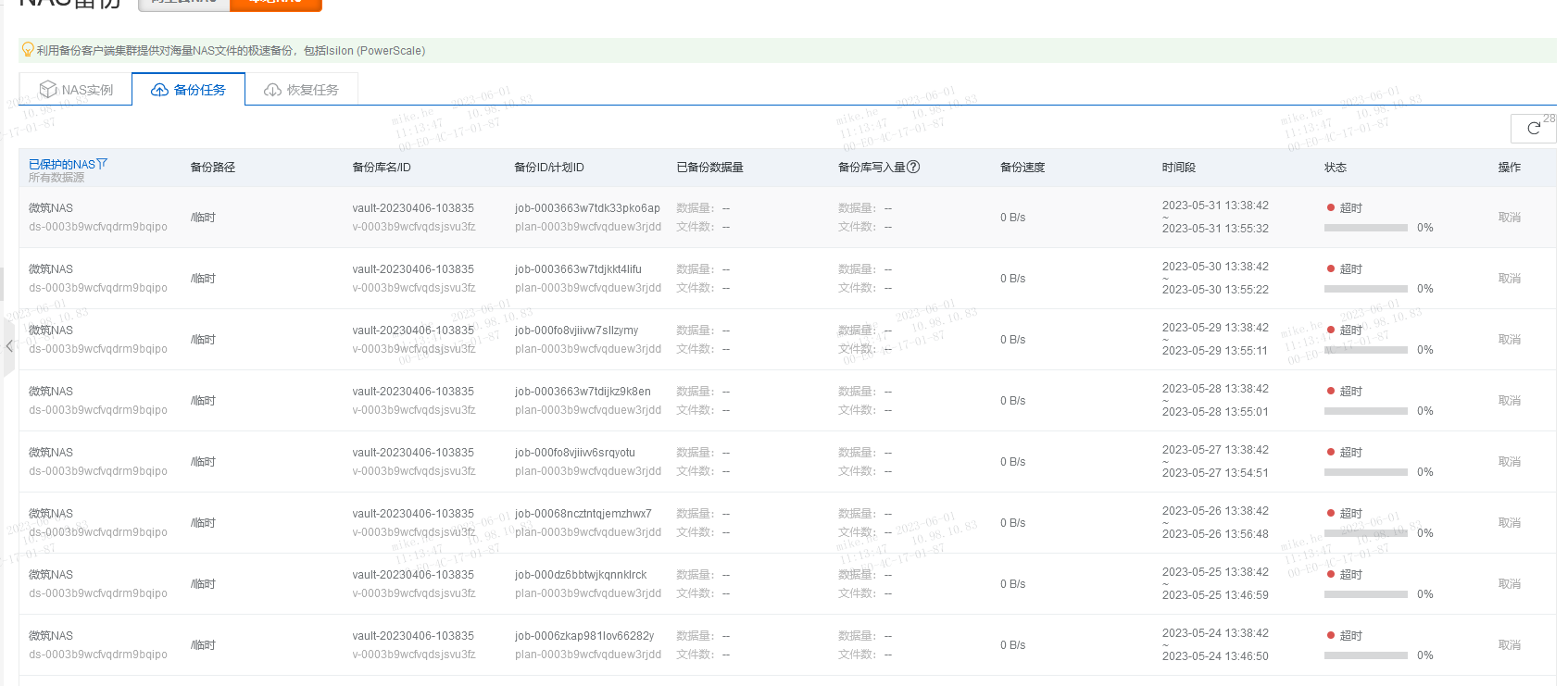
Task: Click the start time 2023-05-24 13:38:42
Action: tap(1215, 633)
